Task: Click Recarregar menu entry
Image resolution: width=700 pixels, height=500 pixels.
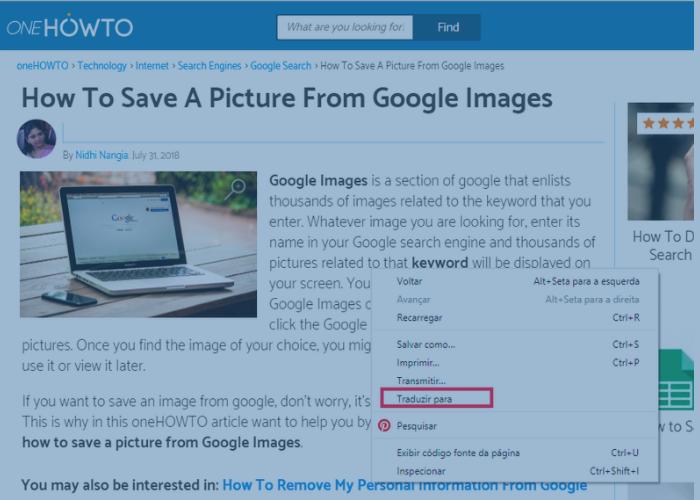Action: coord(419,318)
